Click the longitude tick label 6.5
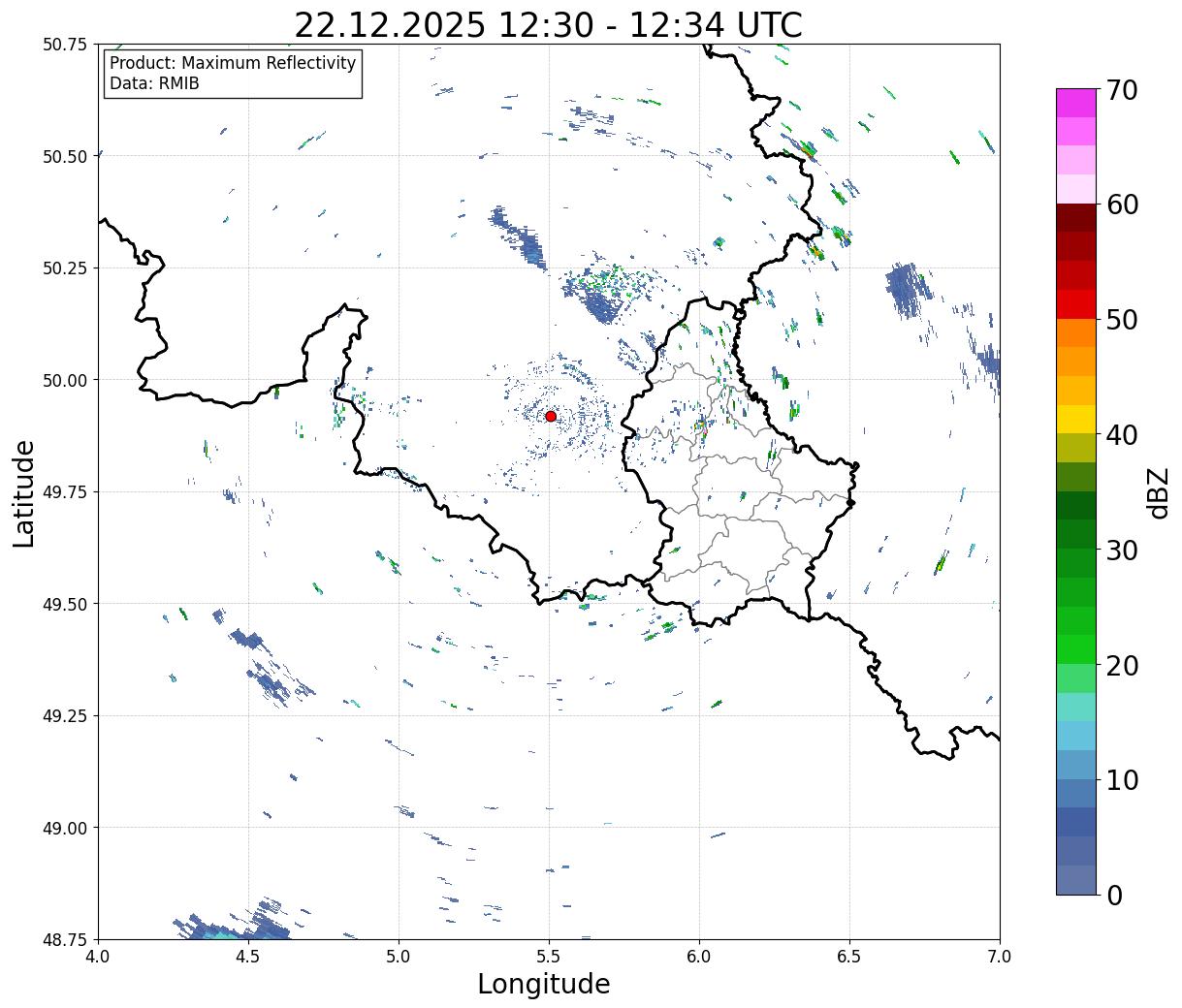Viewport: 1182px width, 1008px height. pos(849,957)
